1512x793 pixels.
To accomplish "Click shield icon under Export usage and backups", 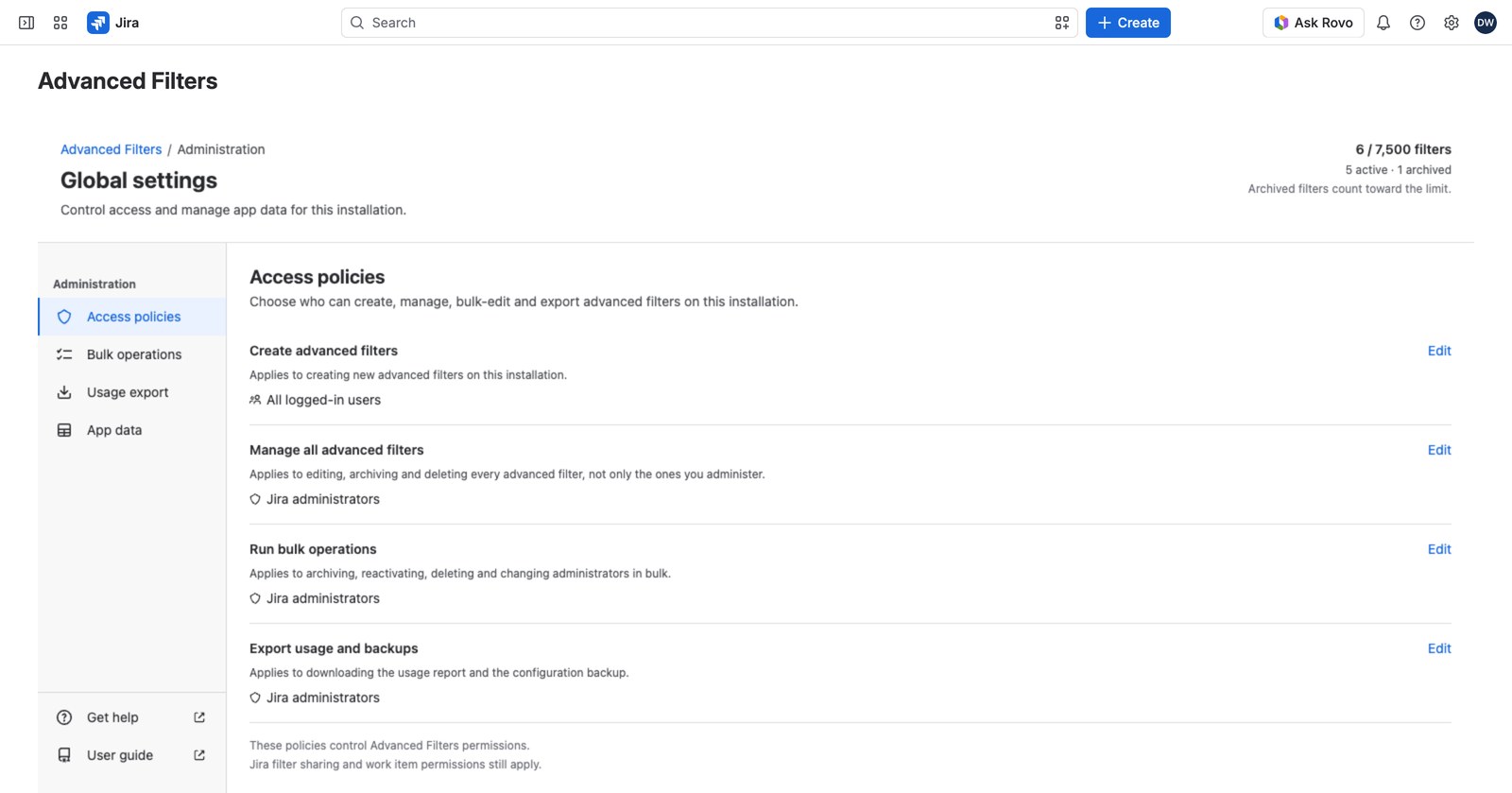I will click(x=255, y=698).
